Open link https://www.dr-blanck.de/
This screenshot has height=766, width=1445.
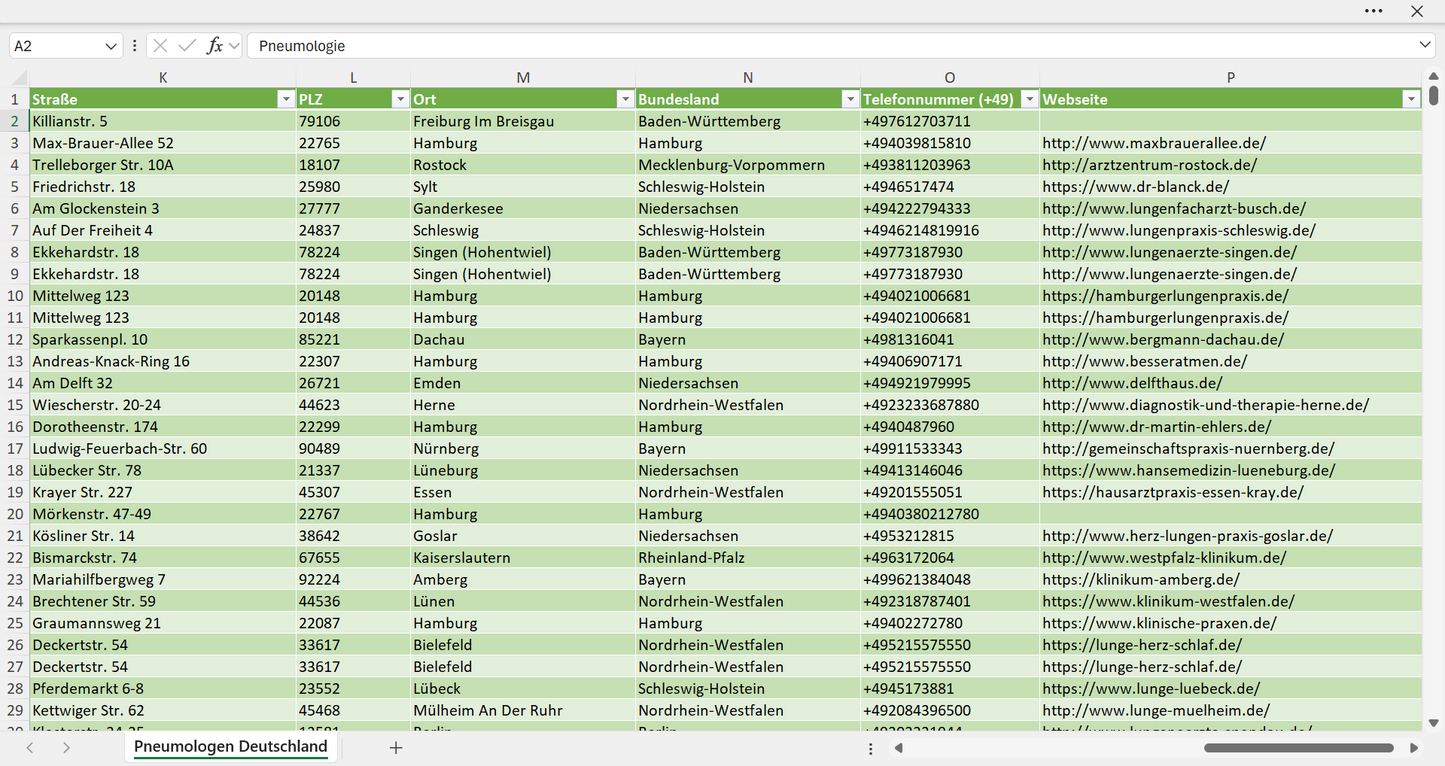[x=1136, y=187]
